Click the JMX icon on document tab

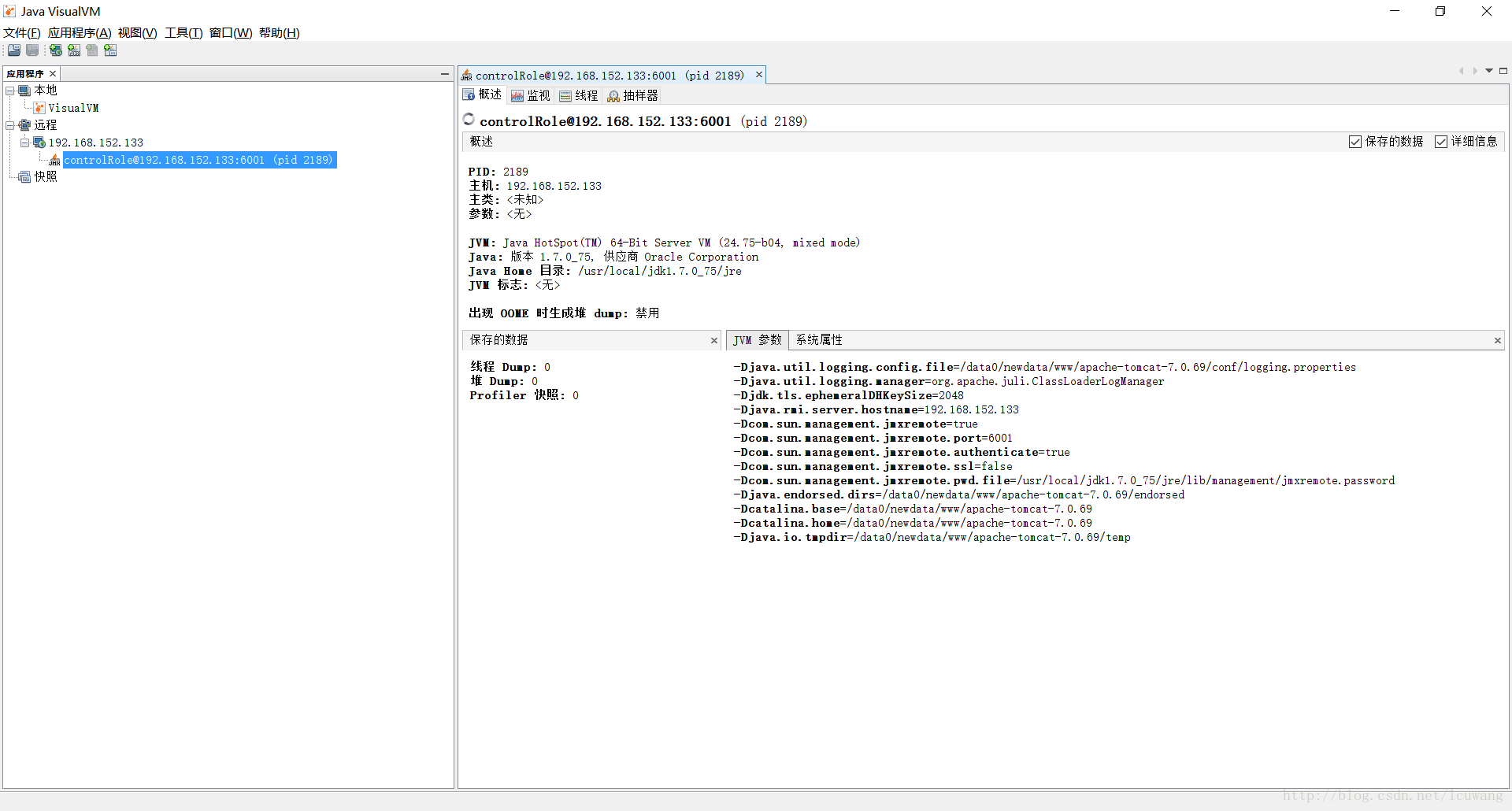click(467, 76)
